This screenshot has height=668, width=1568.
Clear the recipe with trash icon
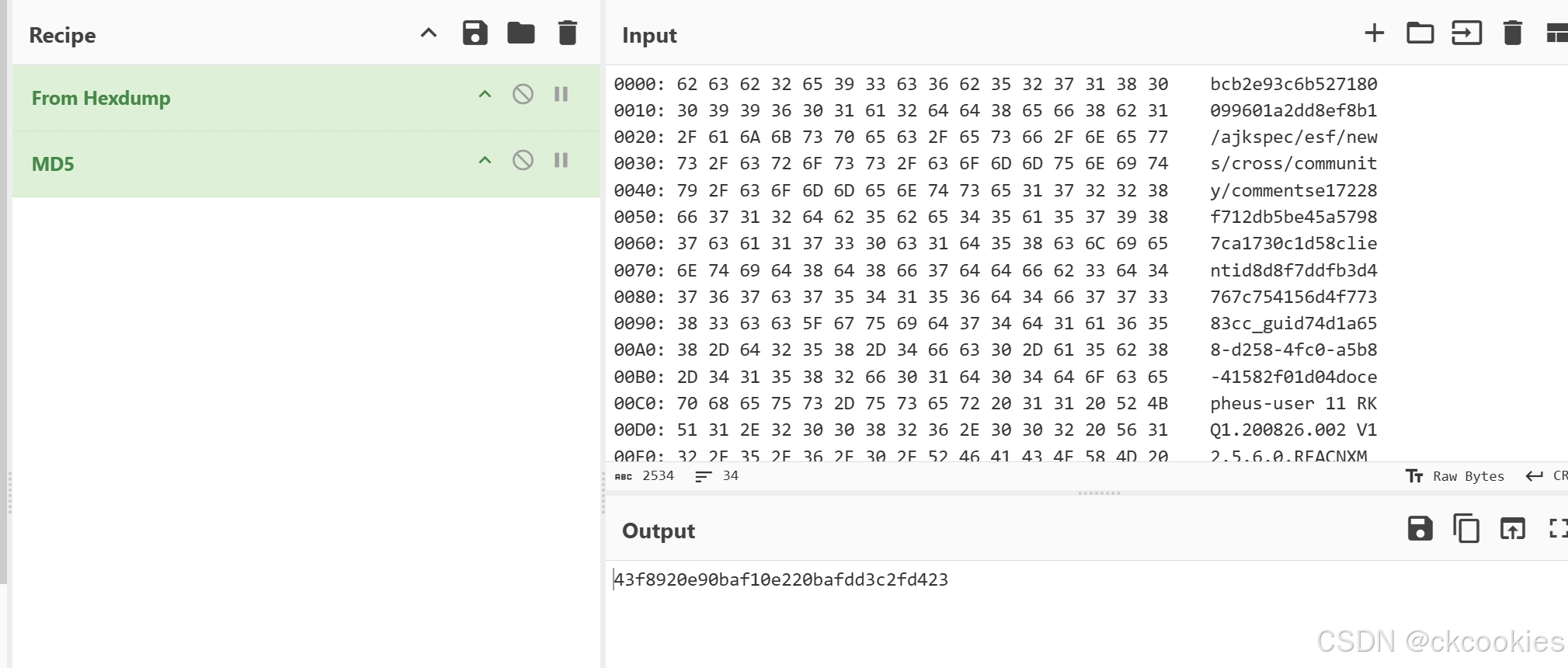[568, 33]
